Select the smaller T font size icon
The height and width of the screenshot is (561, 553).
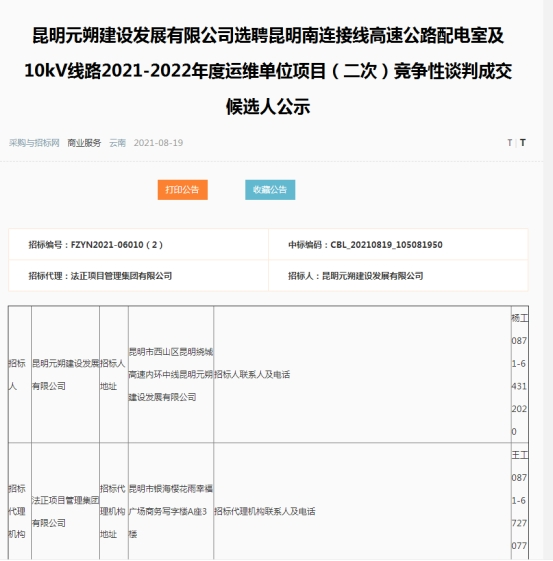tap(510, 143)
